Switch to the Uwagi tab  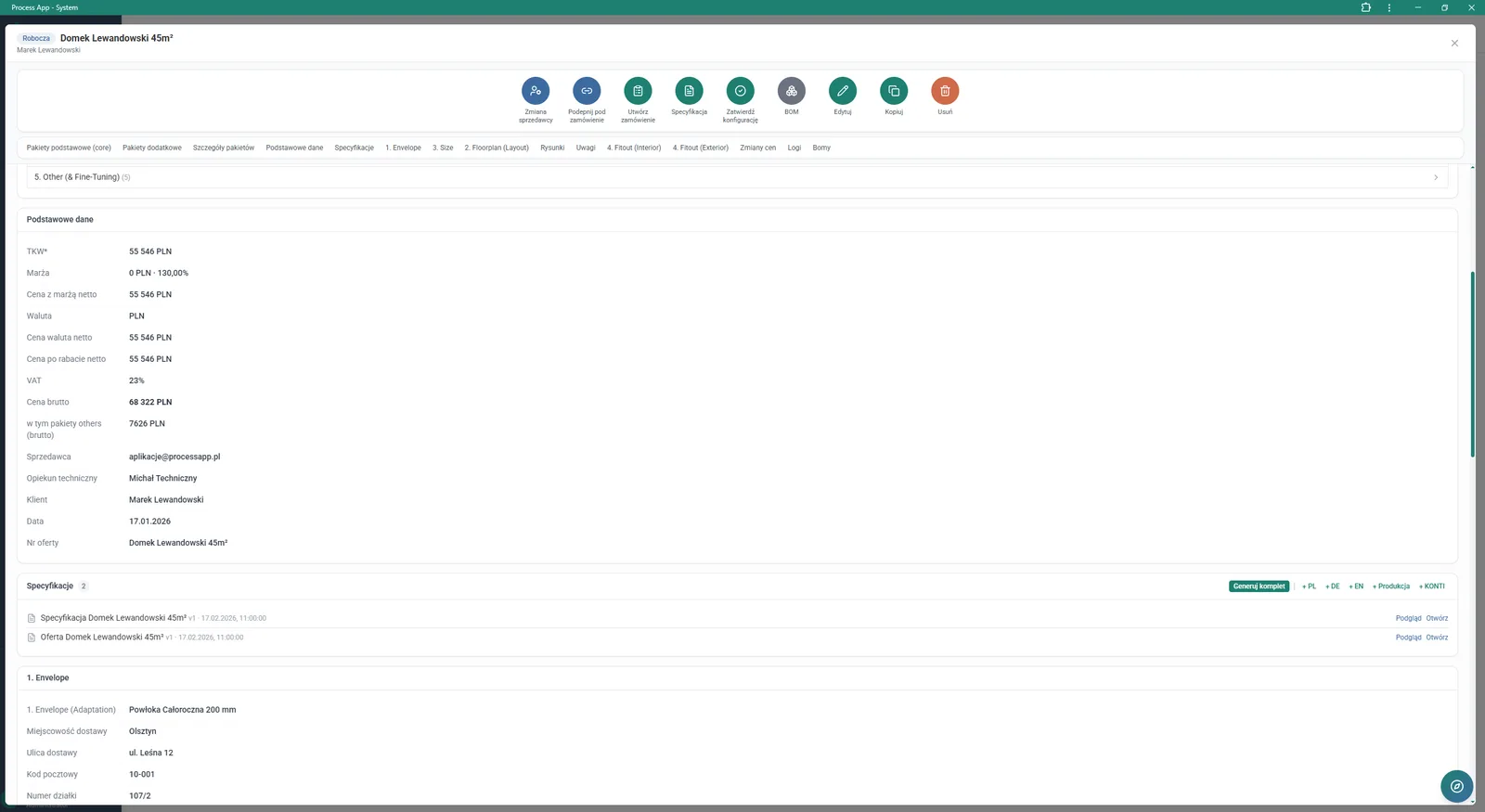pos(586,148)
